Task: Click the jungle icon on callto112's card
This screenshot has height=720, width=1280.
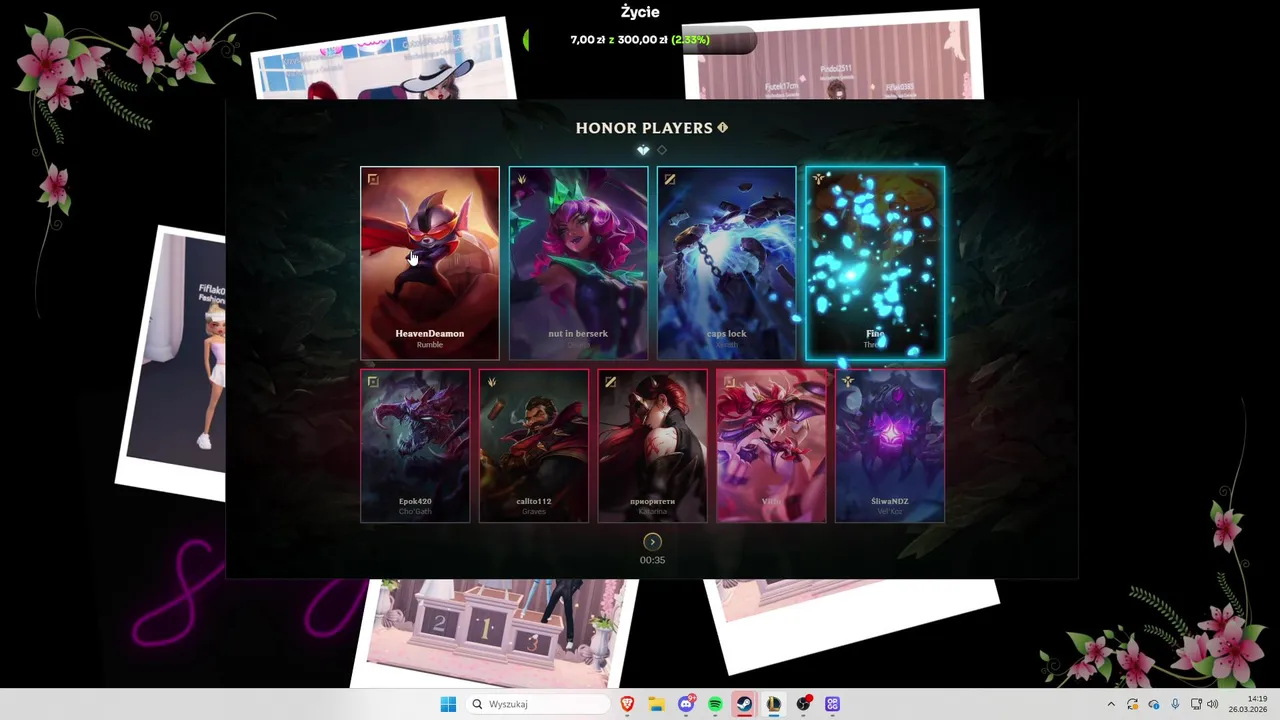Action: [492, 382]
